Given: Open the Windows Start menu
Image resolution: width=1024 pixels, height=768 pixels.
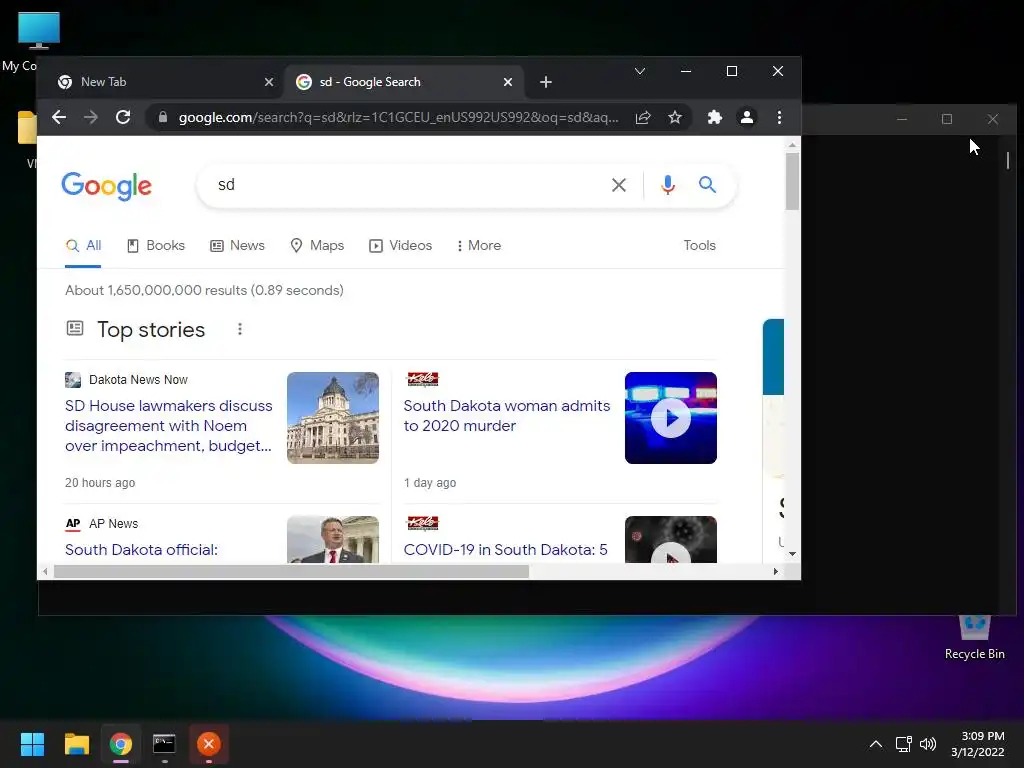Looking at the screenshot, I should tap(32, 744).
